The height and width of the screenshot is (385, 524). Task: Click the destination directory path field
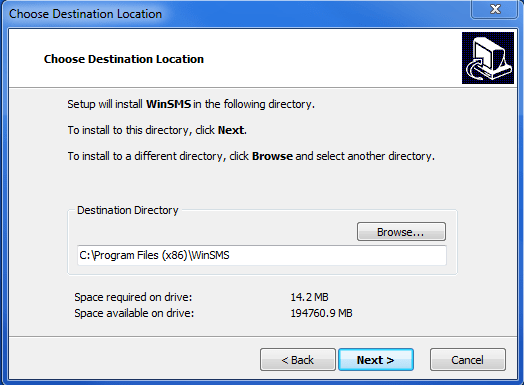pos(262,255)
